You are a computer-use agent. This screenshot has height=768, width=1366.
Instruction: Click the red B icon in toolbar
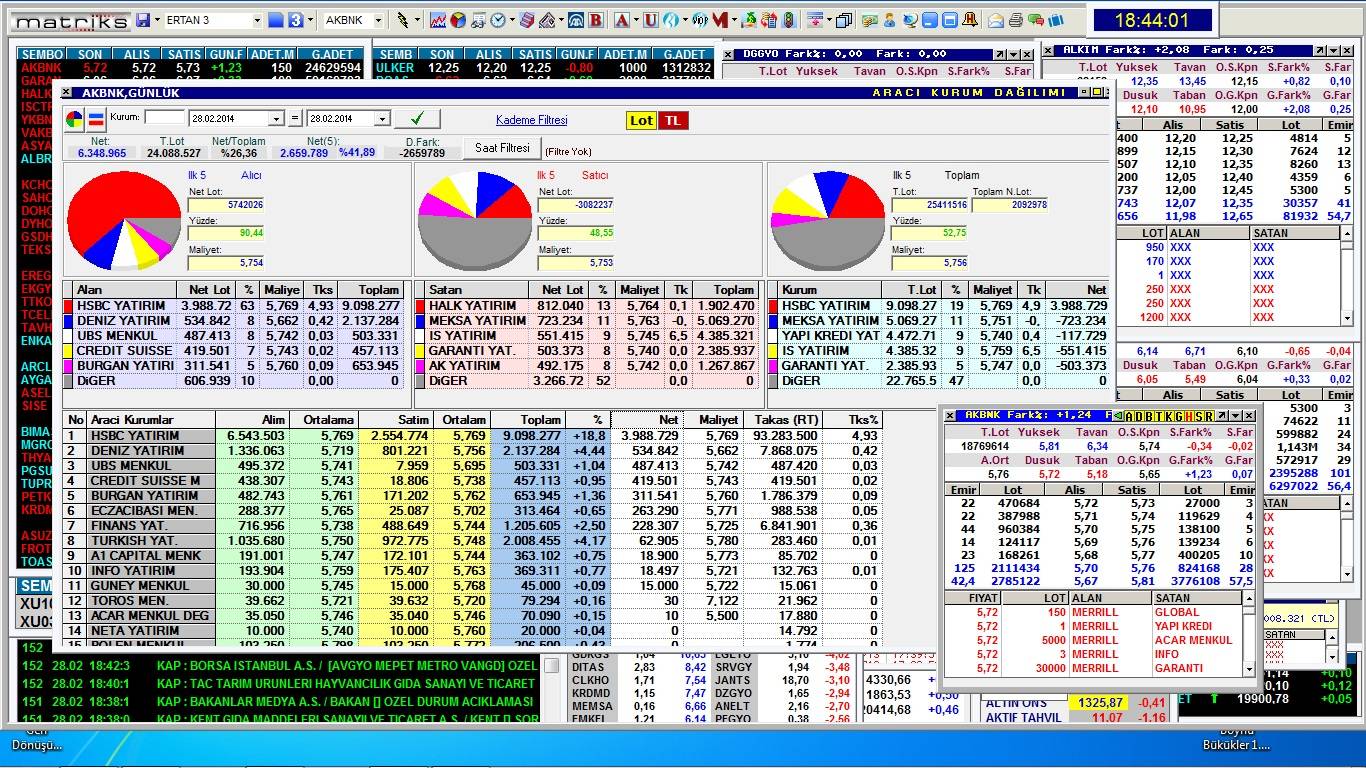596,20
